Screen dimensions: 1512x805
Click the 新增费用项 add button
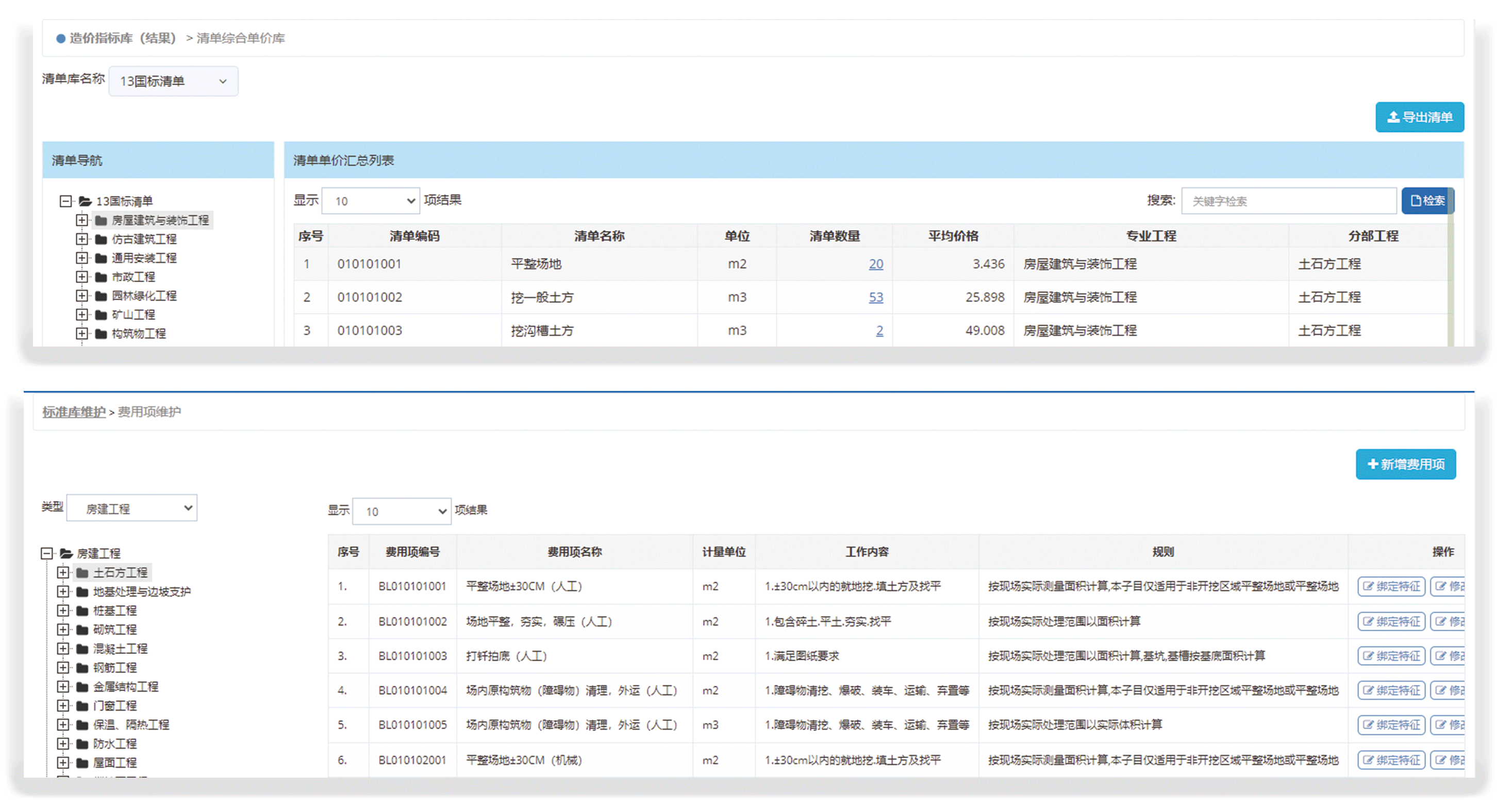click(x=1405, y=465)
